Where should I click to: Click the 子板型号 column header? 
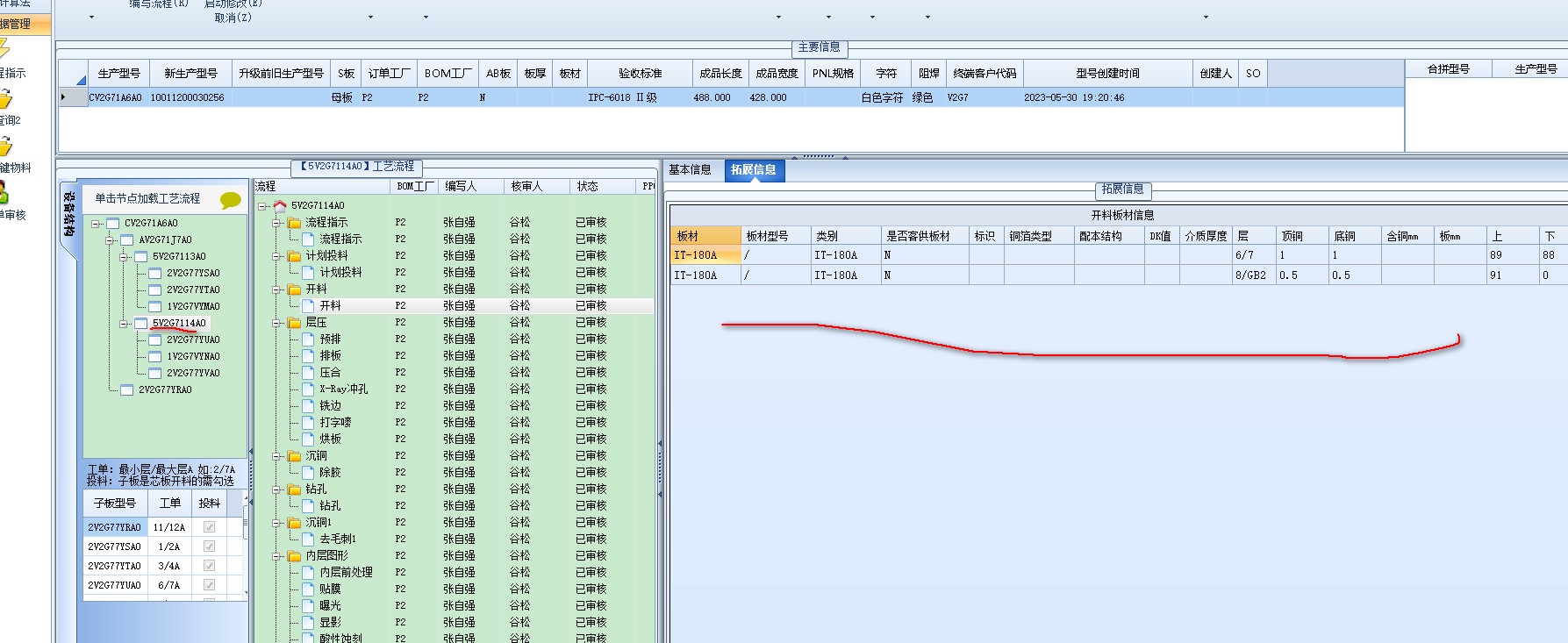pyautogui.click(x=116, y=504)
